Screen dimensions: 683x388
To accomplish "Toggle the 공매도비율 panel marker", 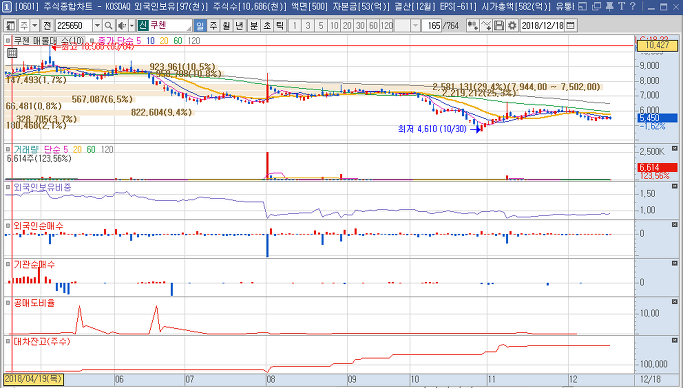I will (8, 303).
